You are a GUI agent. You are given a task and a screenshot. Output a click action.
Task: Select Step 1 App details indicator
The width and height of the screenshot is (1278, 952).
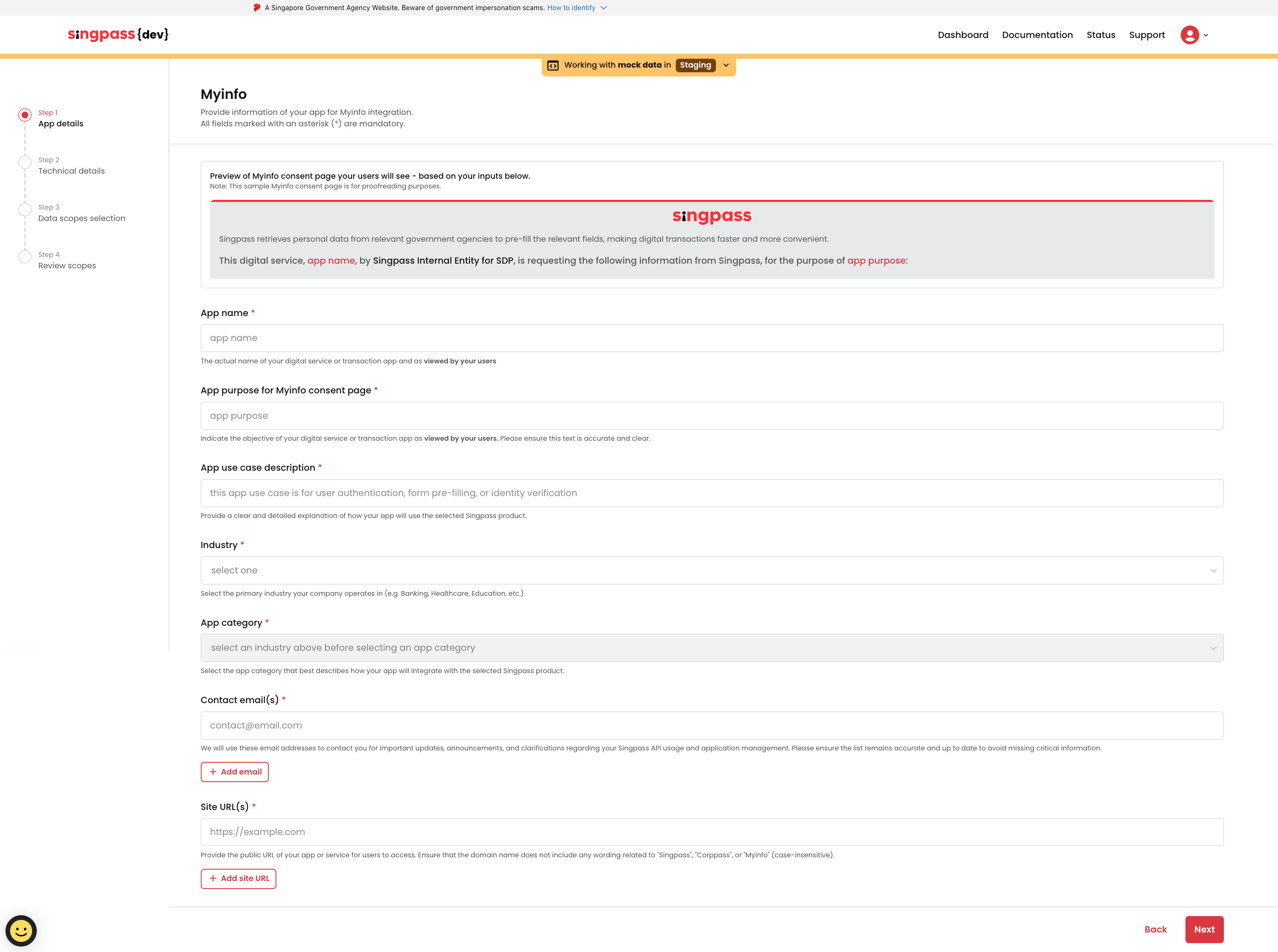coord(25,115)
